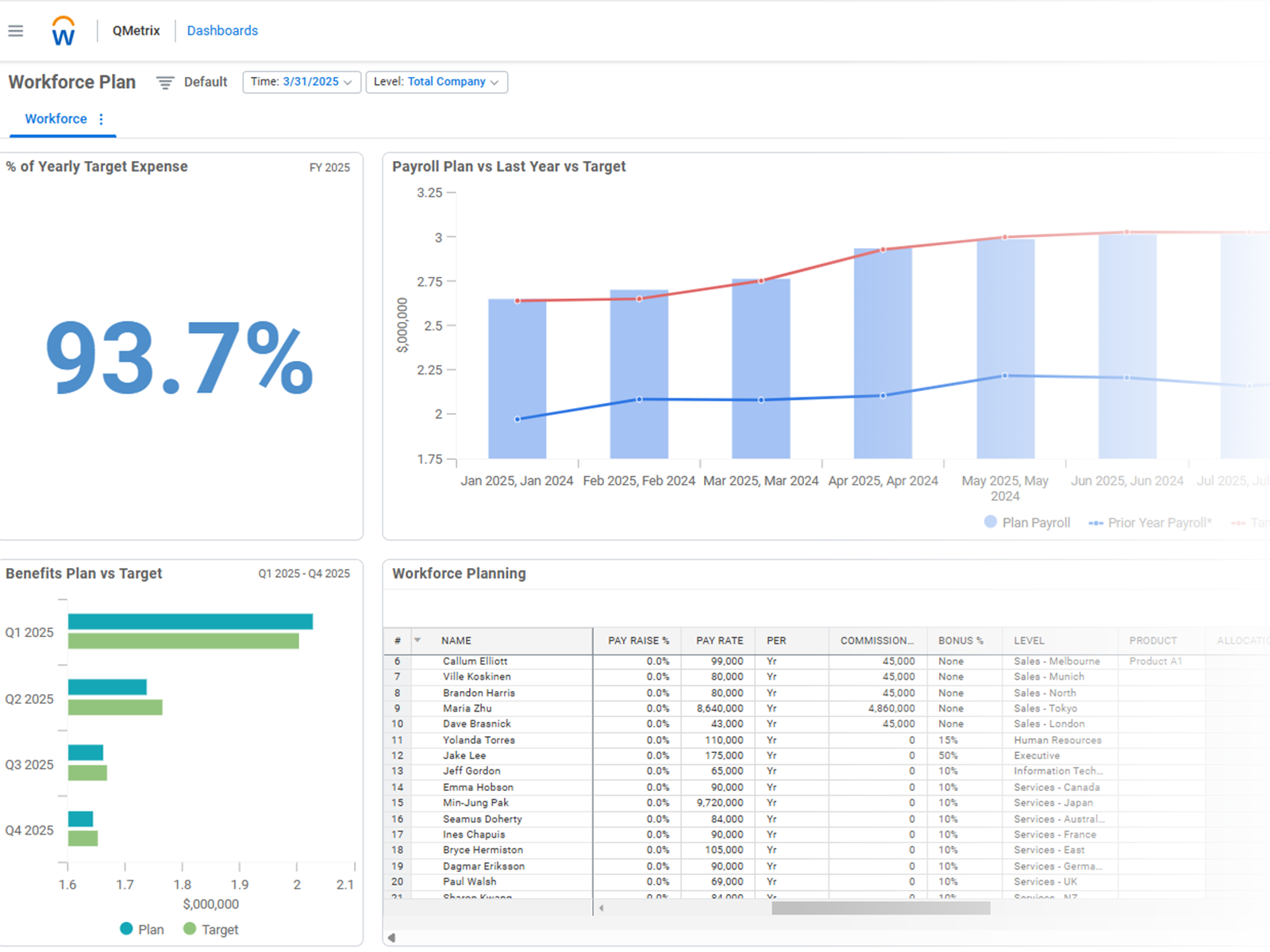This screenshot has height=952, width=1270.
Task: Open the Workforce tab options kebab menu
Action: pyautogui.click(x=101, y=119)
